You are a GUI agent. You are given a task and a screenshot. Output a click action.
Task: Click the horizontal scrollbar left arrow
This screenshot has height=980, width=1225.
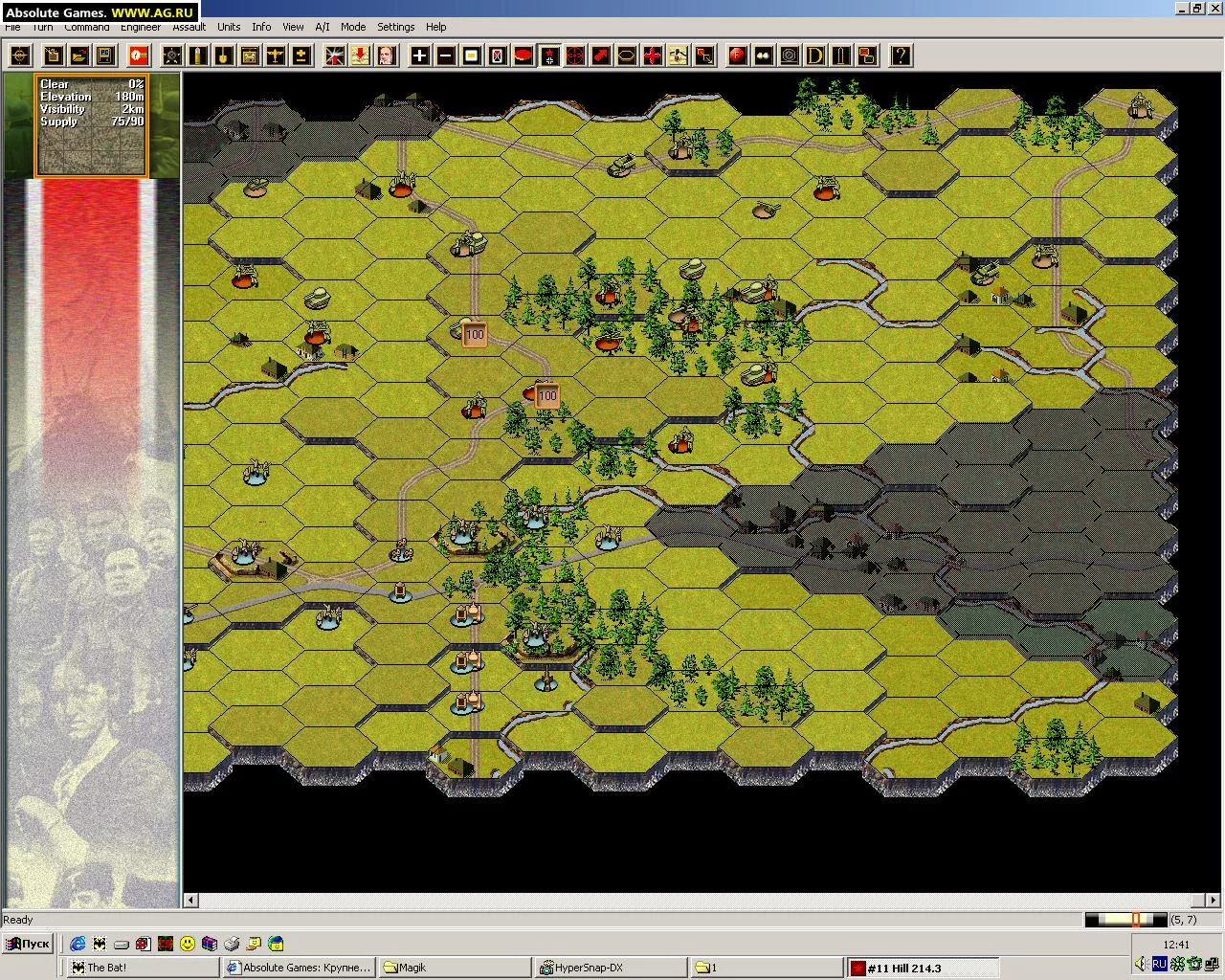(191, 901)
